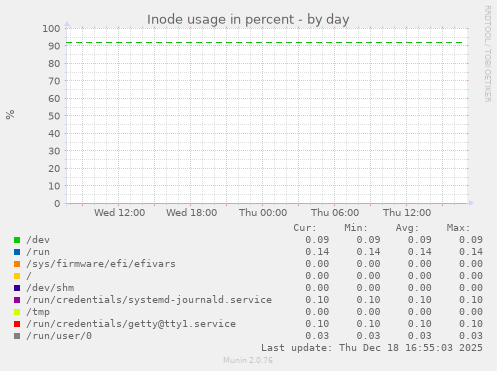
Task: Click the Min: column header
Action: coord(356,228)
